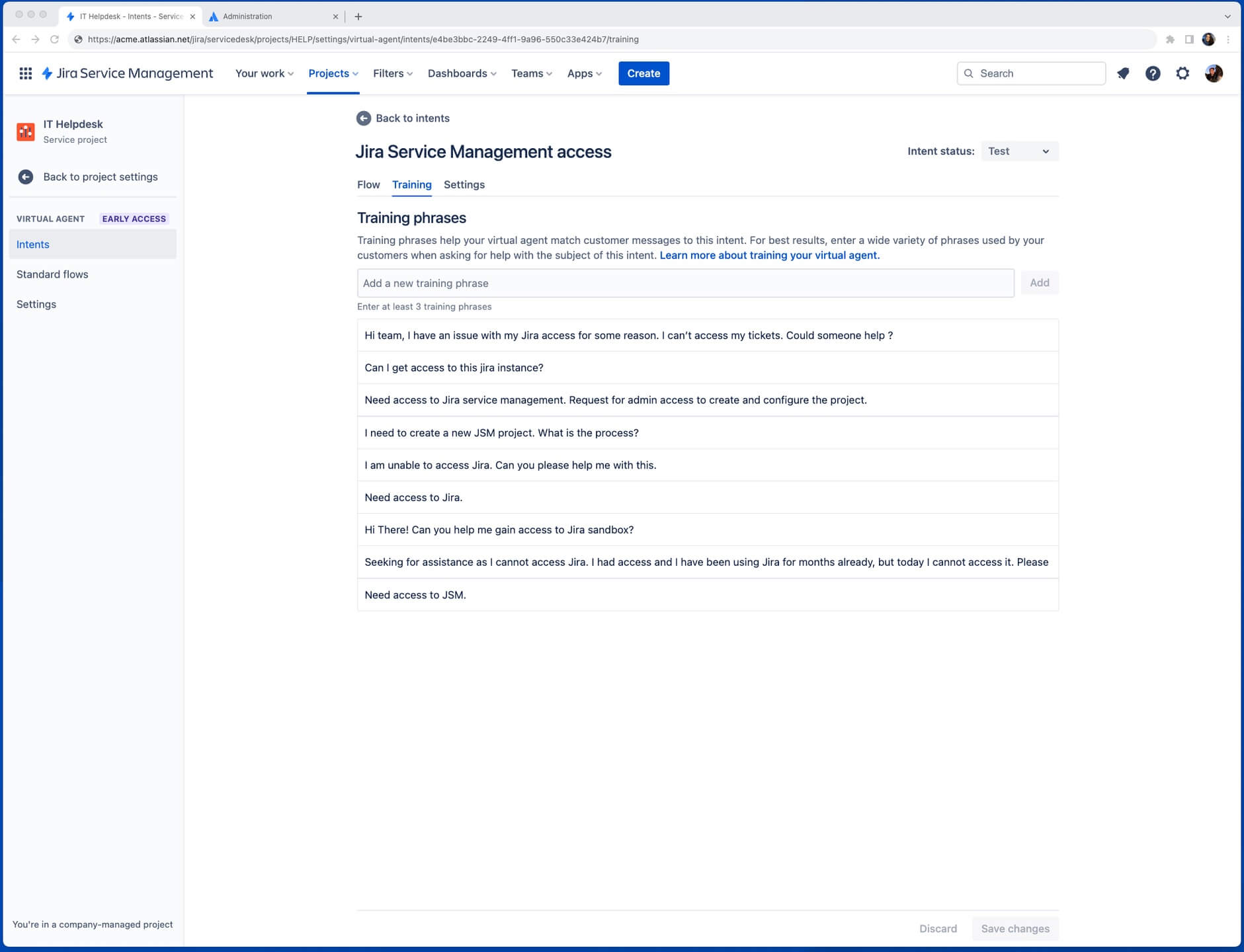Click the user profile avatar
The width and height of the screenshot is (1244, 952).
tap(1214, 73)
